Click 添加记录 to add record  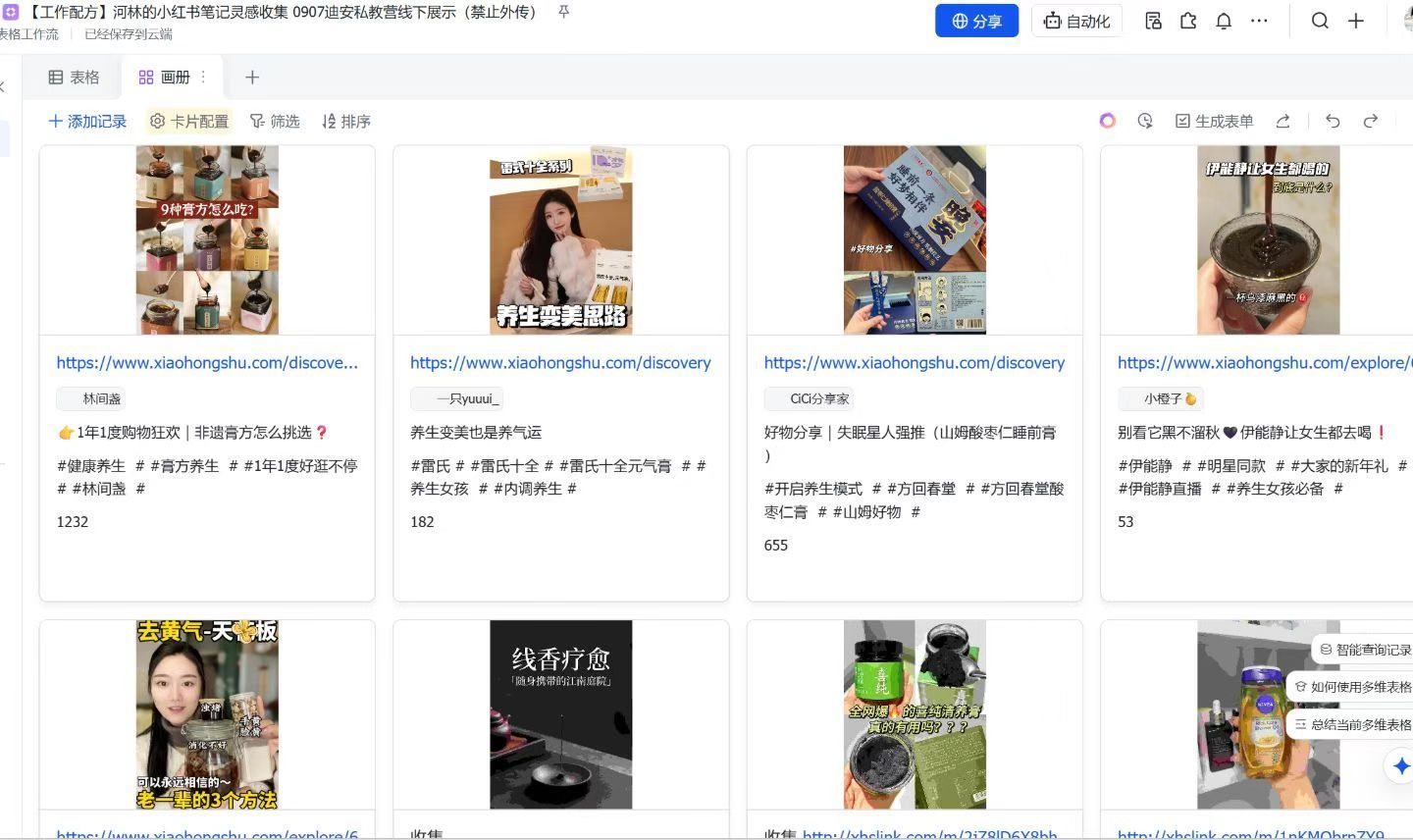click(87, 121)
